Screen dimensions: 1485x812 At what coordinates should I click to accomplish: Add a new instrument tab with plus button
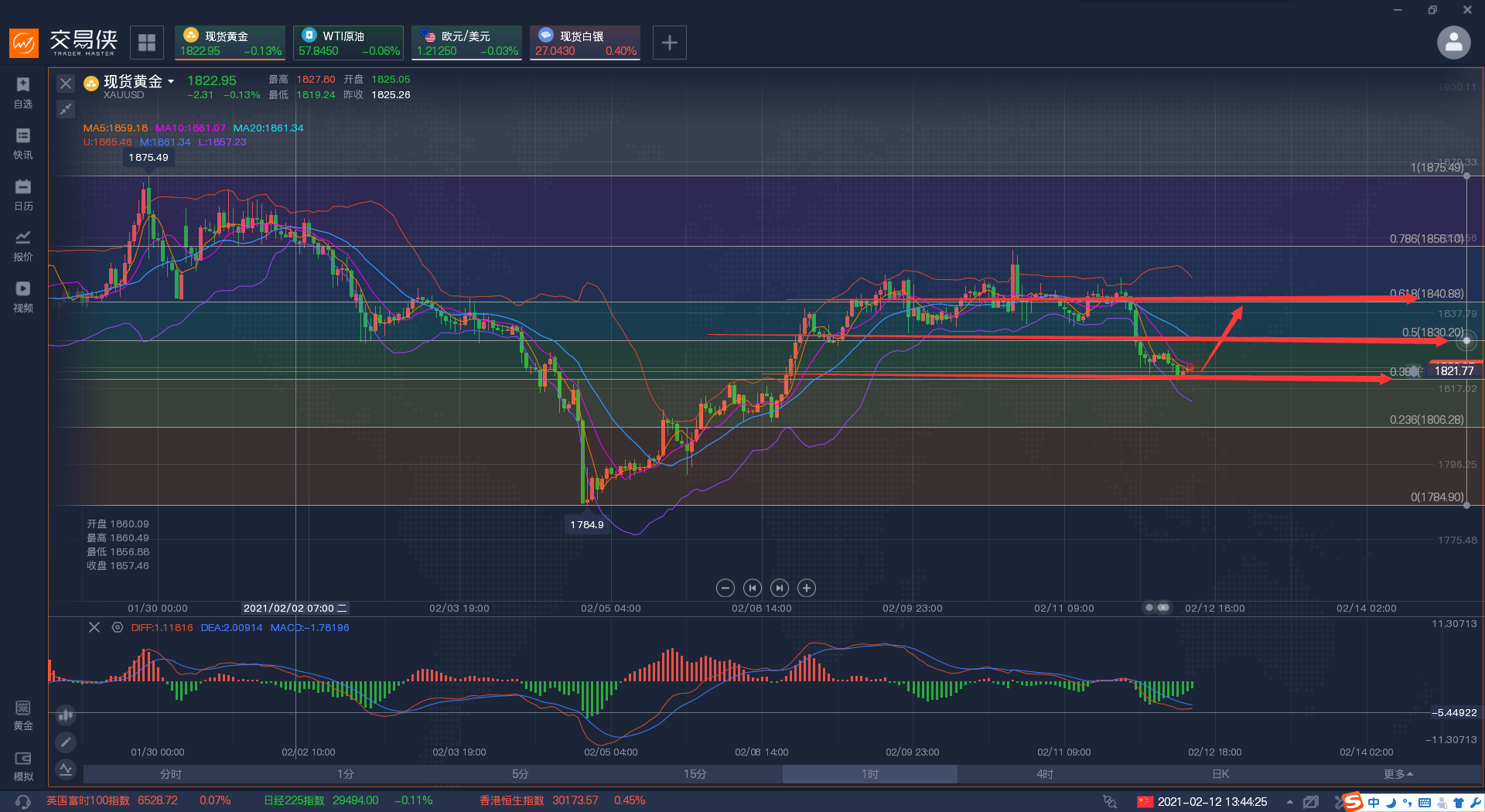pyautogui.click(x=670, y=43)
